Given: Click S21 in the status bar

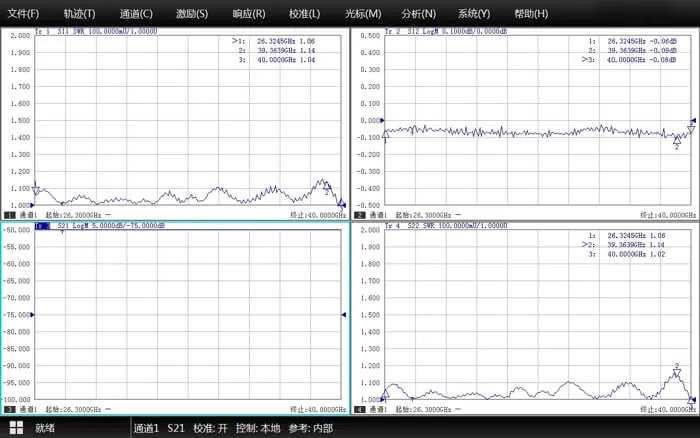Looking at the screenshot, I should (x=176, y=428).
